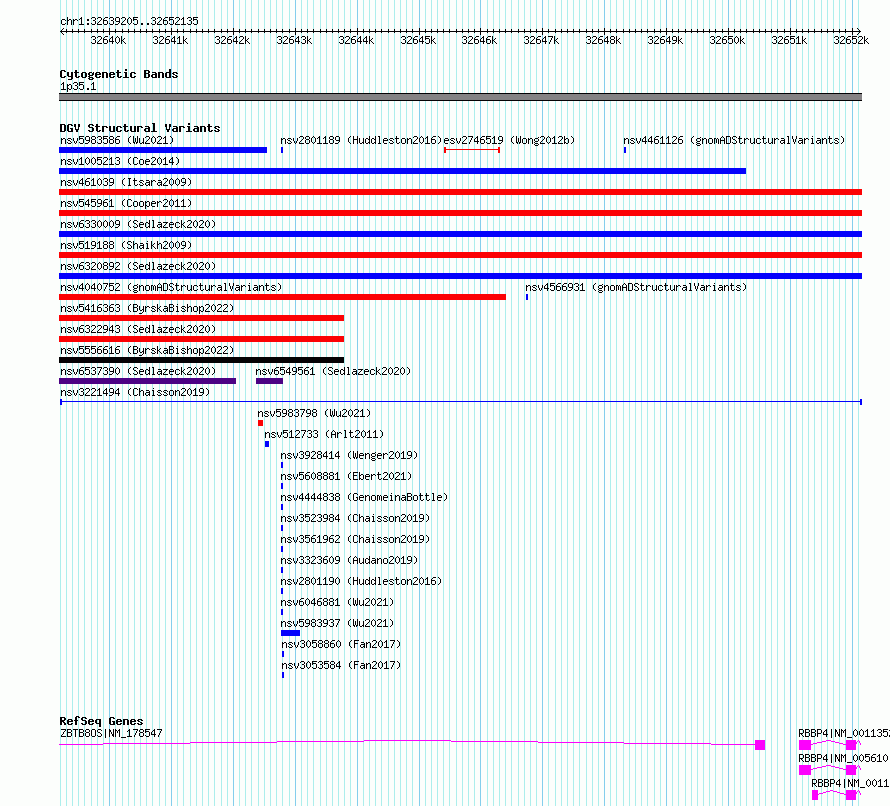Open nsv545961 (Cooper2011) variant label
The height and width of the screenshot is (806, 890).
(x=126, y=203)
